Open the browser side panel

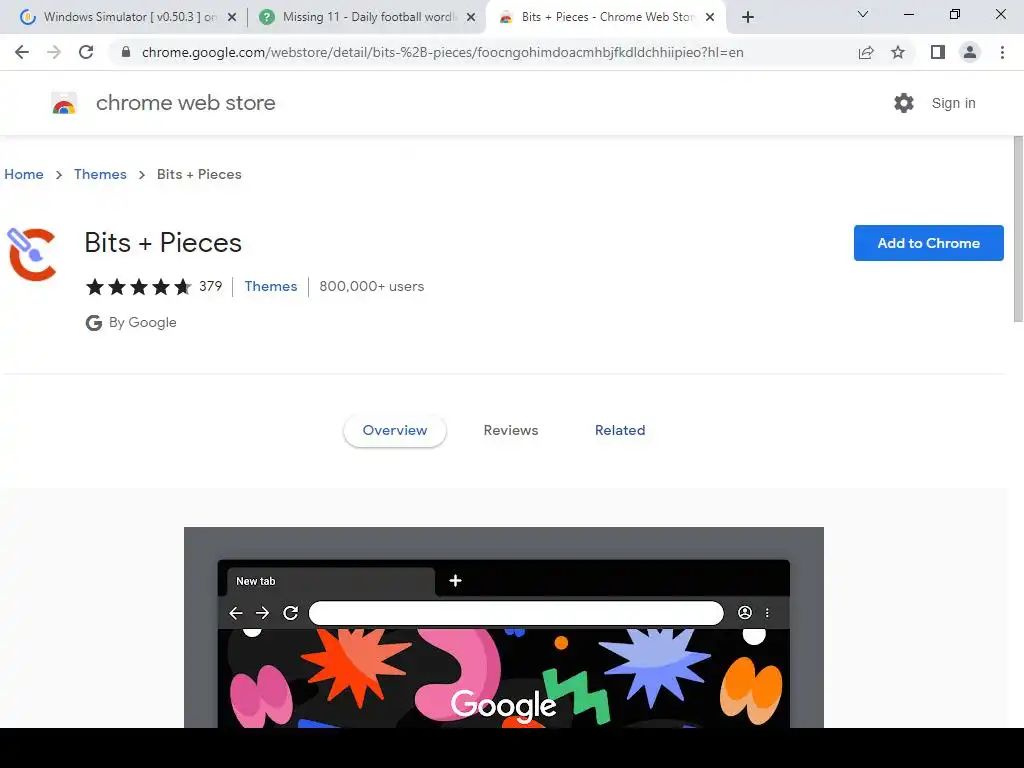coord(938,52)
